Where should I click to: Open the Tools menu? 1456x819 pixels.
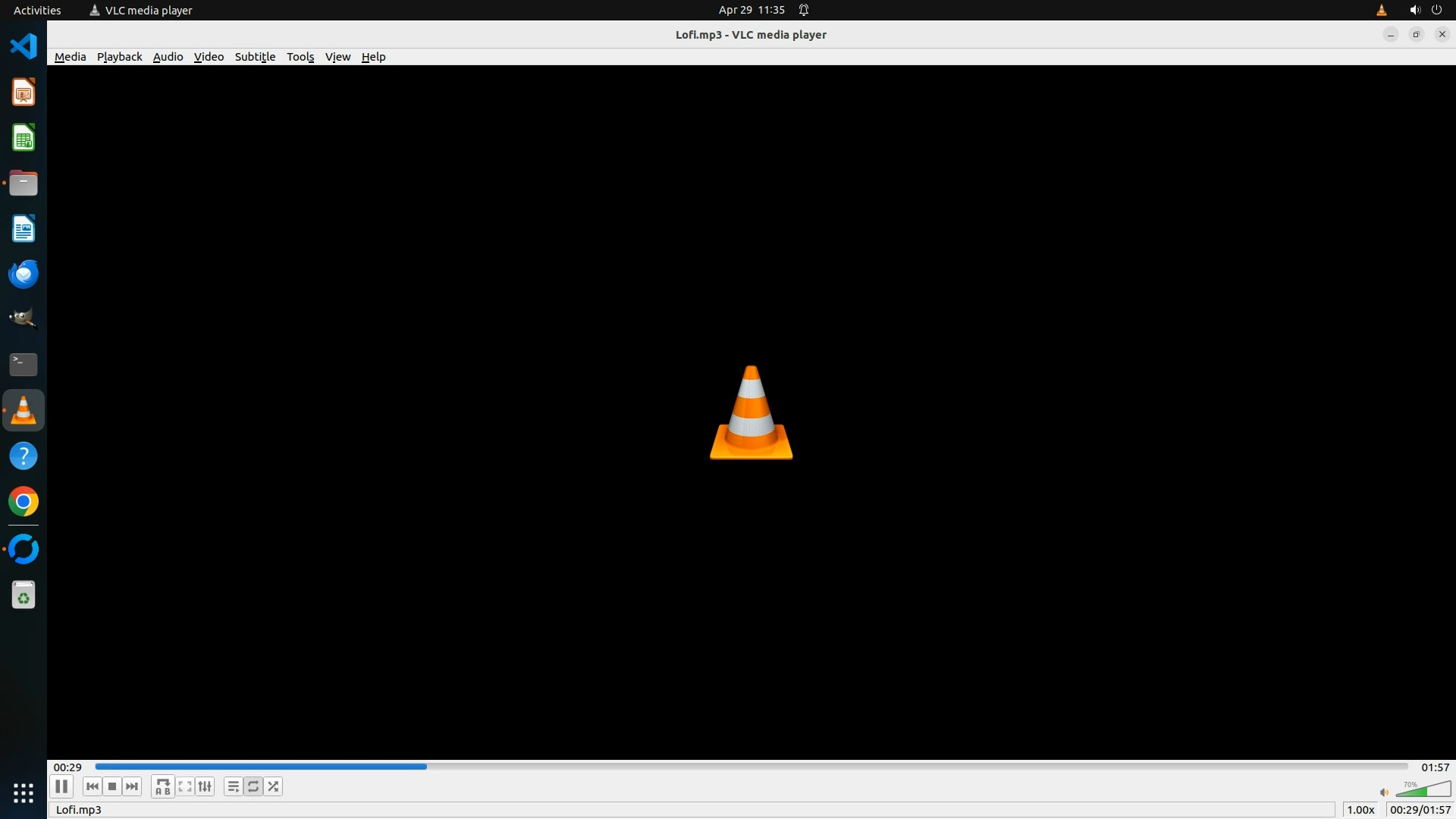(x=300, y=57)
